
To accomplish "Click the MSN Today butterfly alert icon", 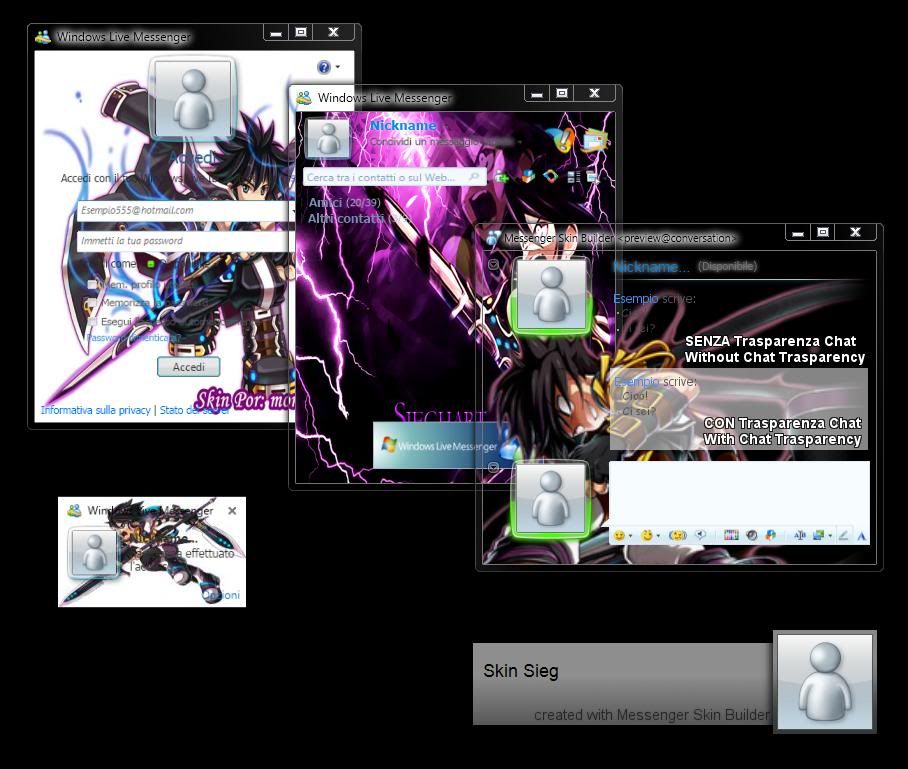I will [x=564, y=140].
